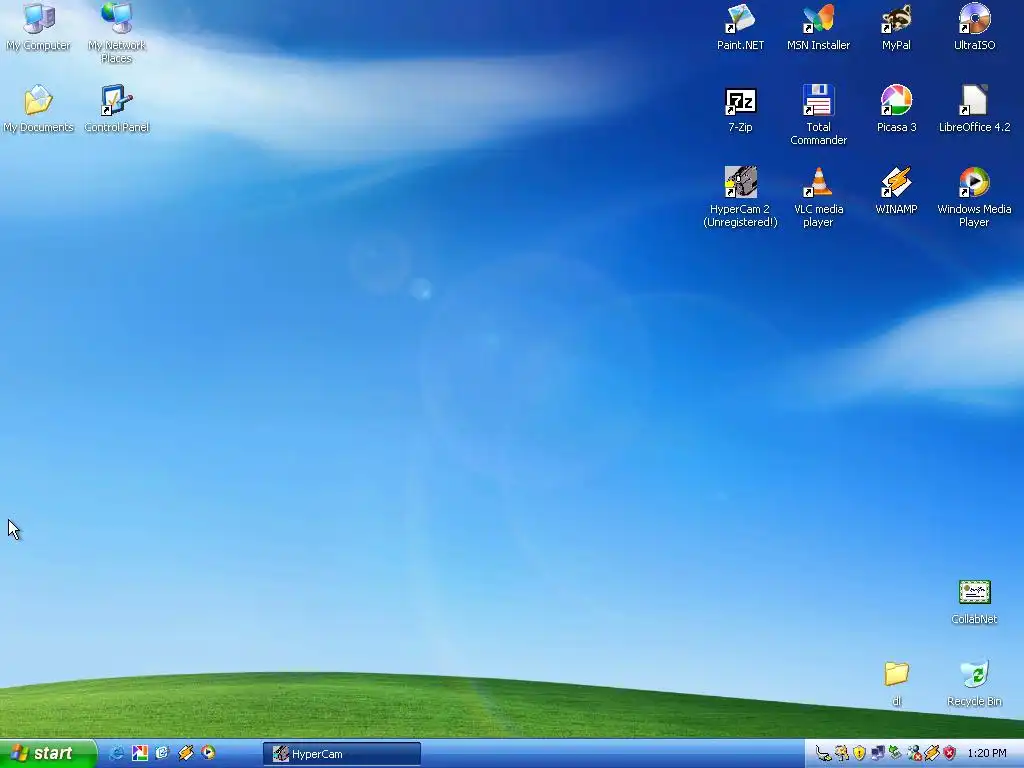Select the Windows Media Player desktop shortcut
1024x768 pixels.
974,197
